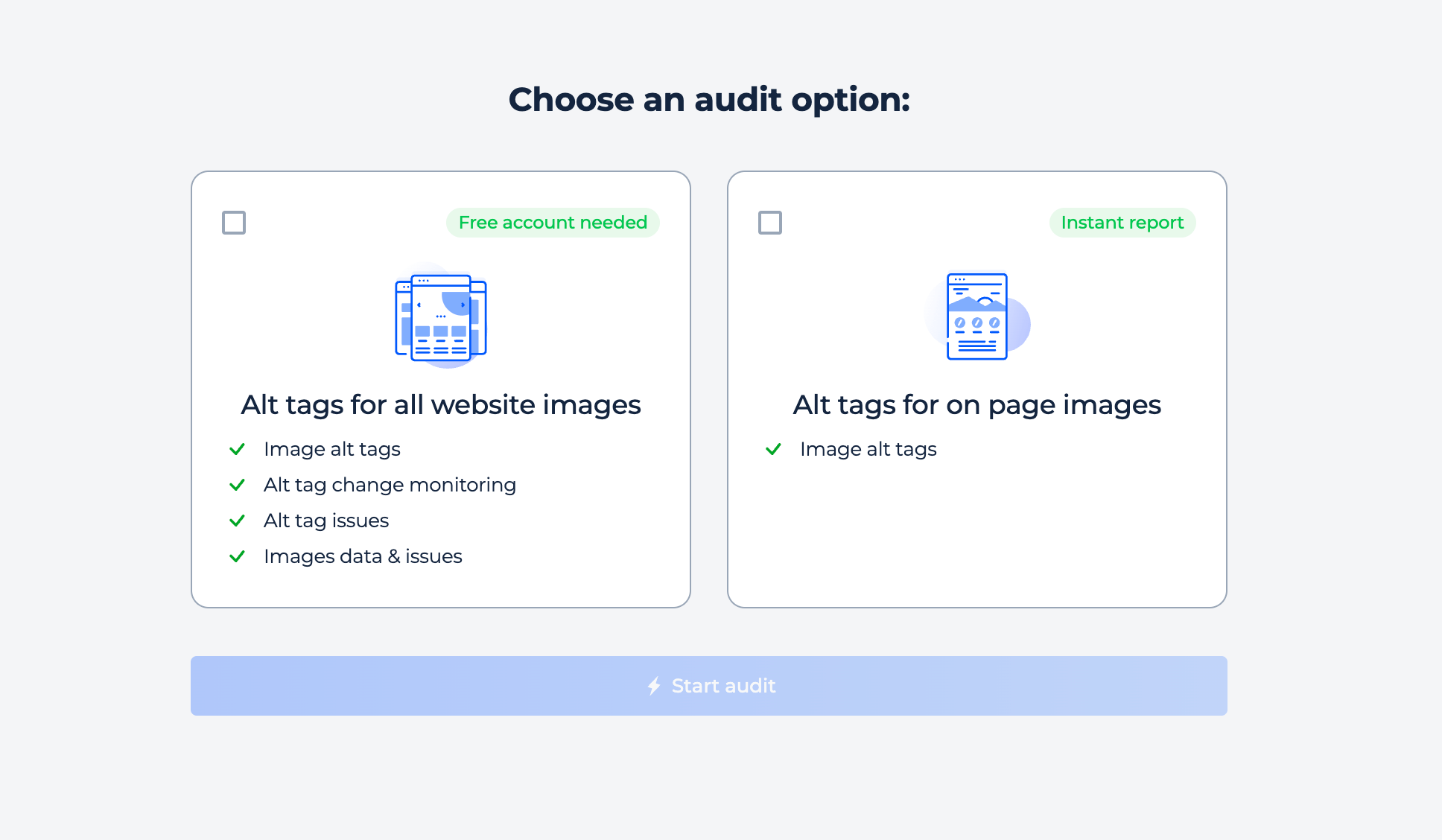1442x840 pixels.
Task: Click the Instant report badge
Action: [x=1122, y=223]
